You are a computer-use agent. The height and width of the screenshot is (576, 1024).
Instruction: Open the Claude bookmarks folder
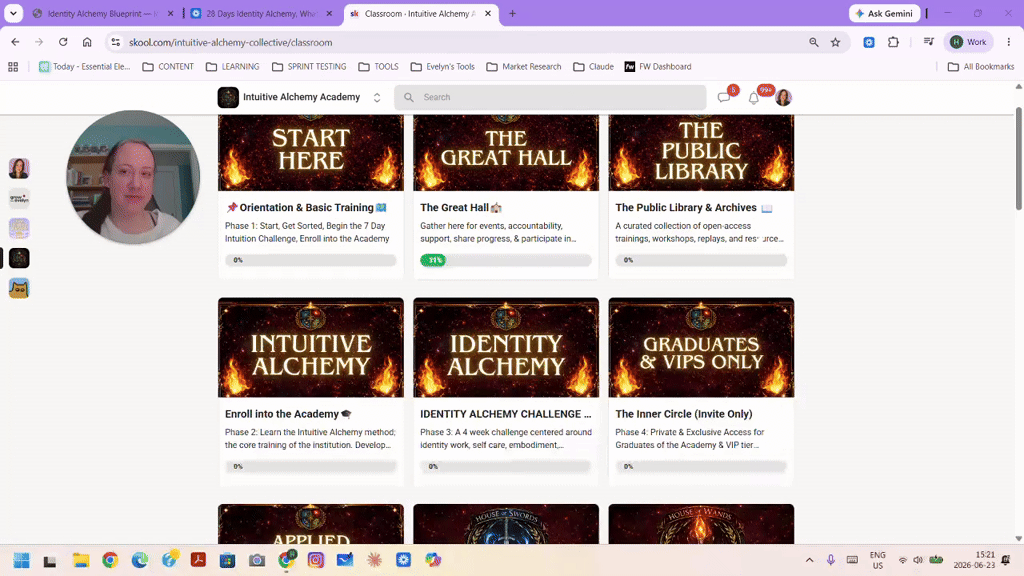coord(593,67)
